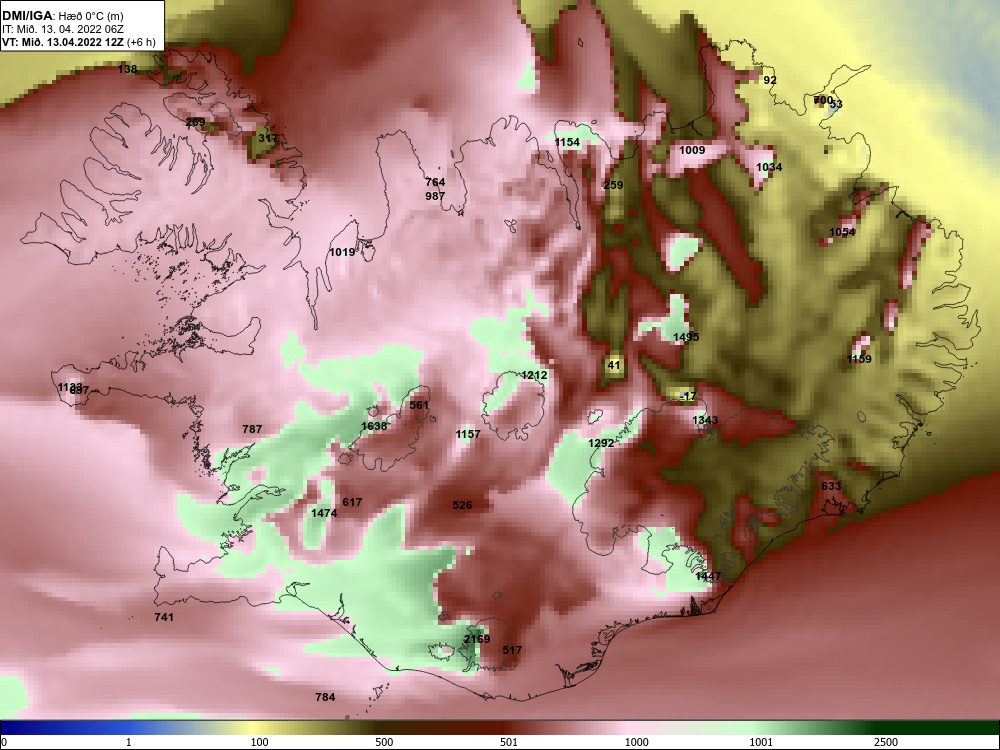1000x750 pixels.
Task: Click the color scale label 100
Action: 259,742
